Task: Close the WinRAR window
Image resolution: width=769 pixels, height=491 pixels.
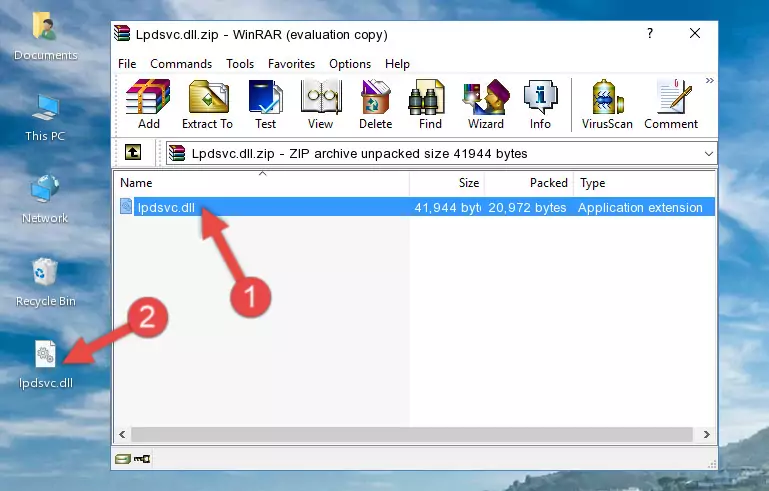Action: tap(695, 33)
